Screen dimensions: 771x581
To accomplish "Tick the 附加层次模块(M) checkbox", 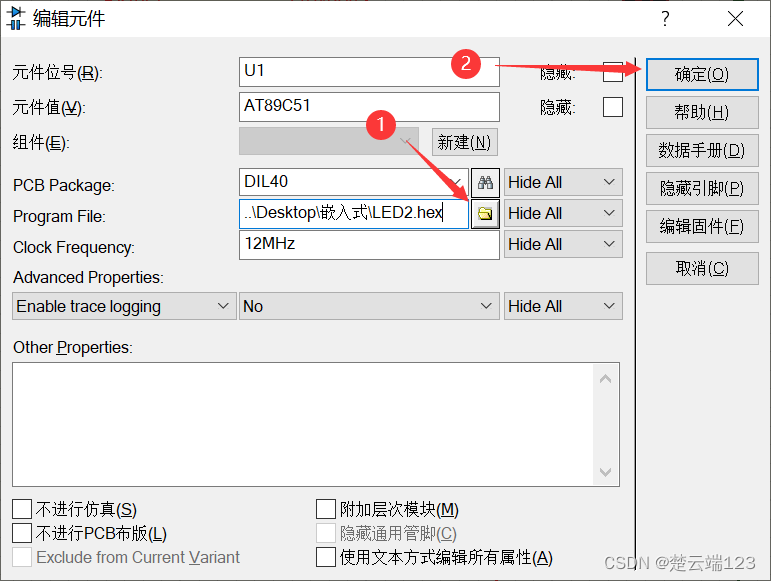I will click(326, 509).
